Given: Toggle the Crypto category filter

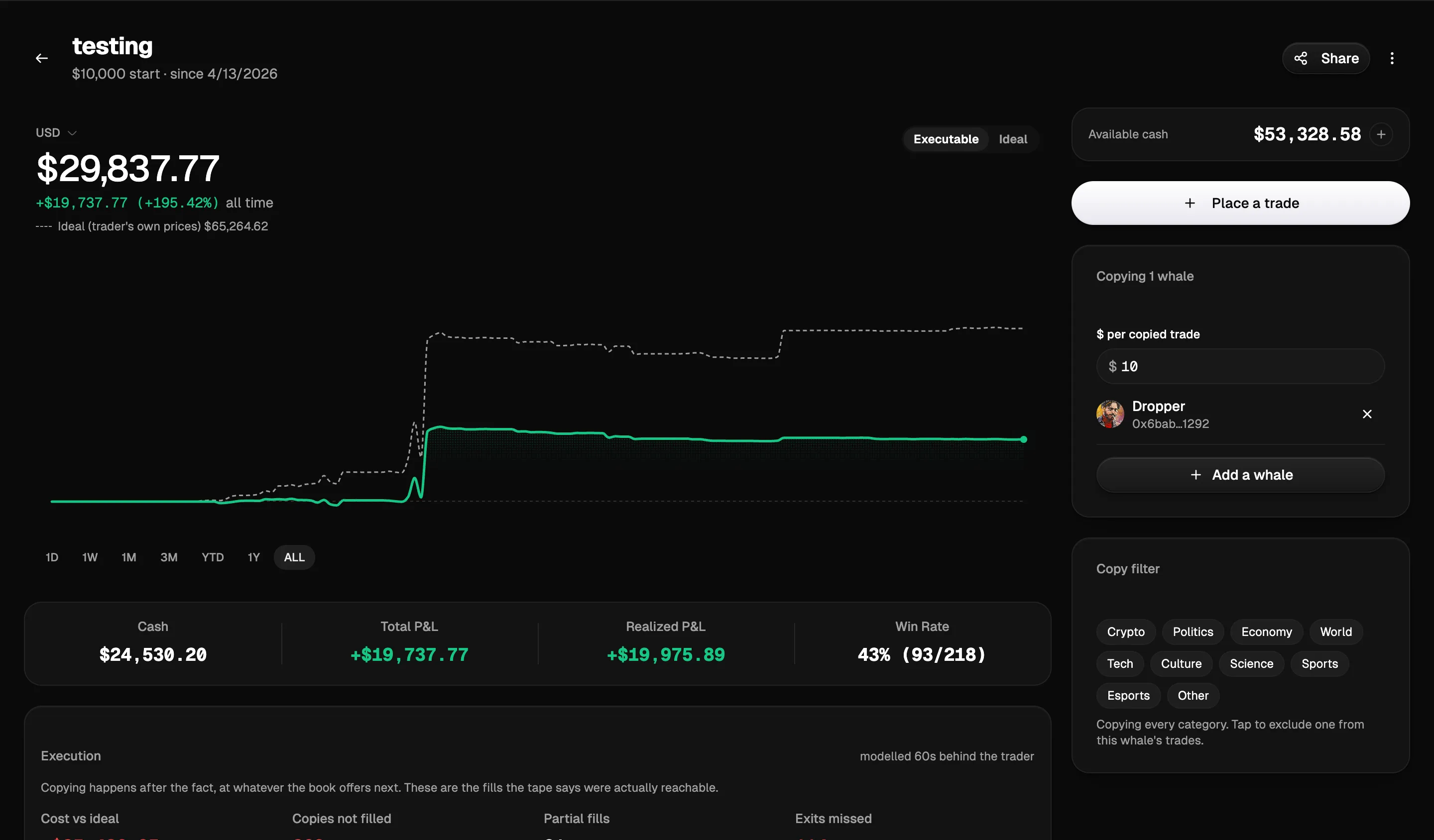Looking at the screenshot, I should click(x=1126, y=632).
